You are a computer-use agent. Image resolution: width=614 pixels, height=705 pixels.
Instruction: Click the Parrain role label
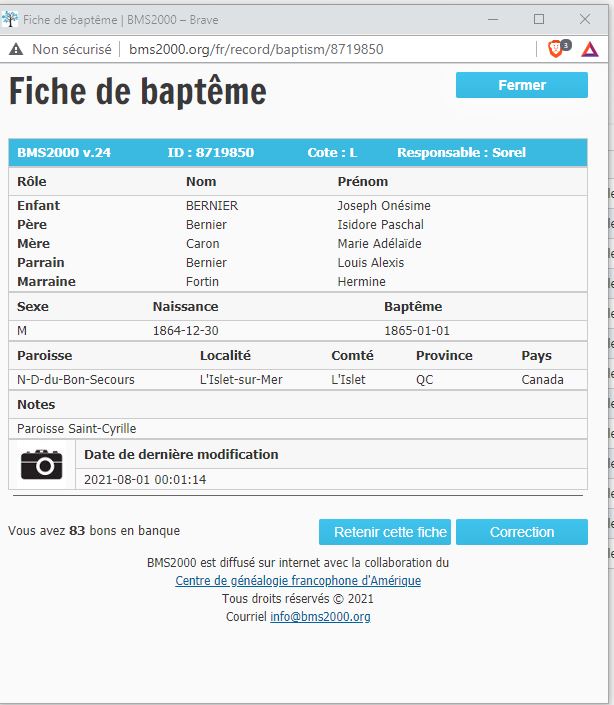[40, 262]
